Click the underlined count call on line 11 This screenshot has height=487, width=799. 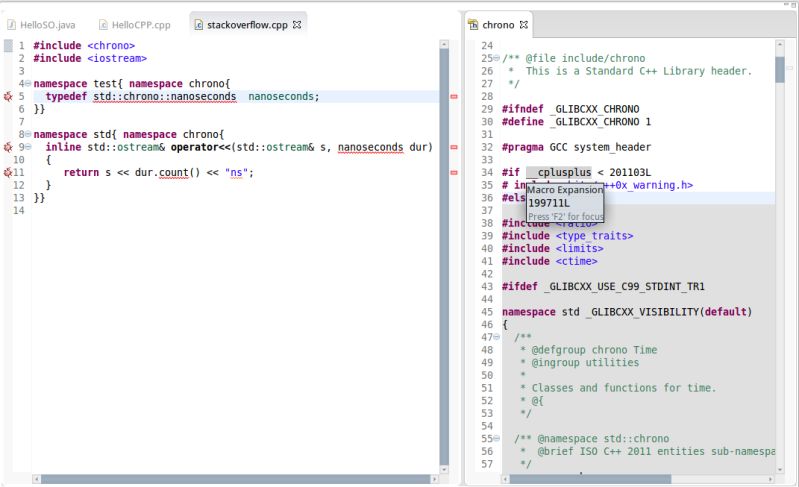(173, 173)
